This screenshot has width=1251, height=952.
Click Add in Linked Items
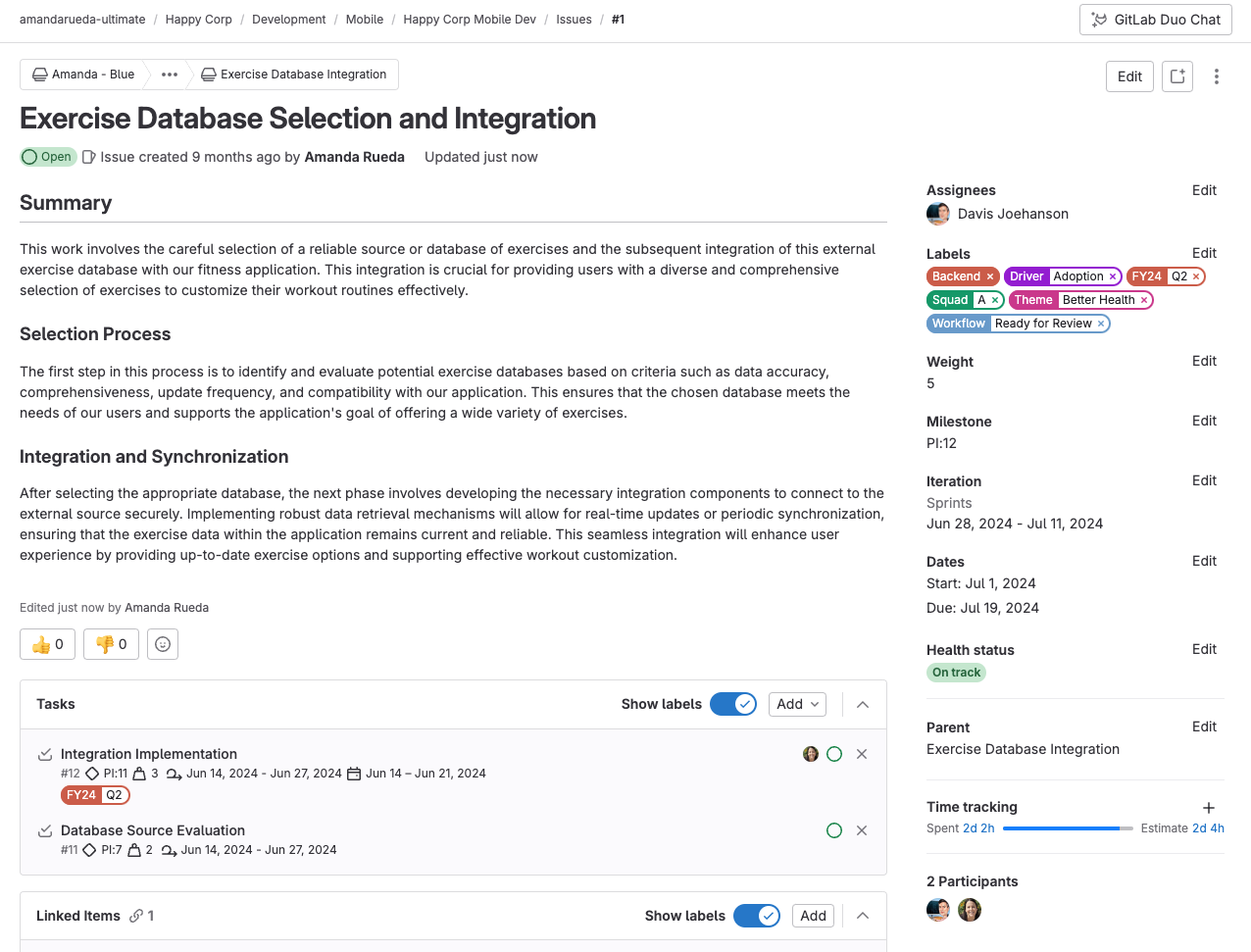813,916
